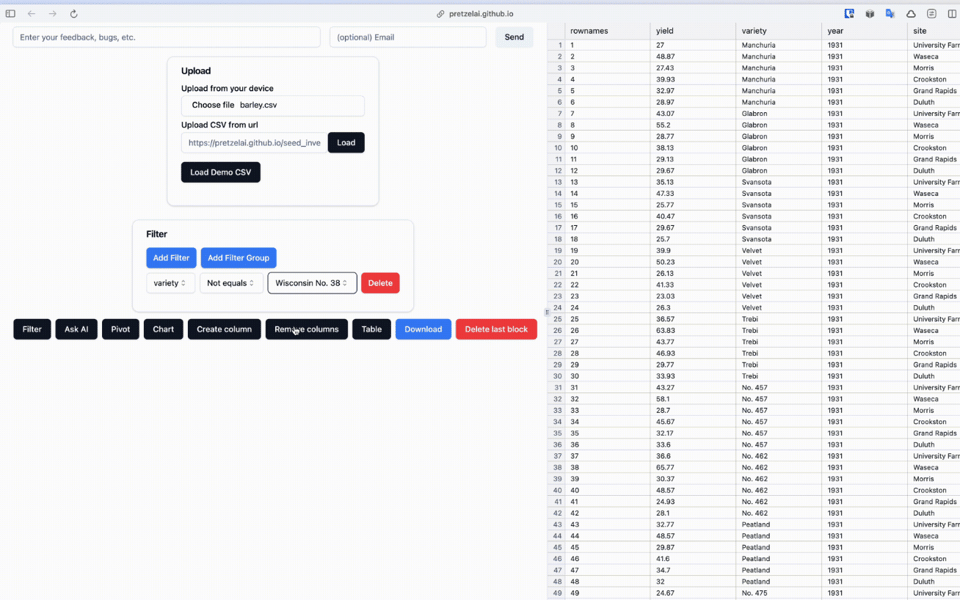Click the translate extension icon
This screenshot has width=960, height=600.
(890, 14)
